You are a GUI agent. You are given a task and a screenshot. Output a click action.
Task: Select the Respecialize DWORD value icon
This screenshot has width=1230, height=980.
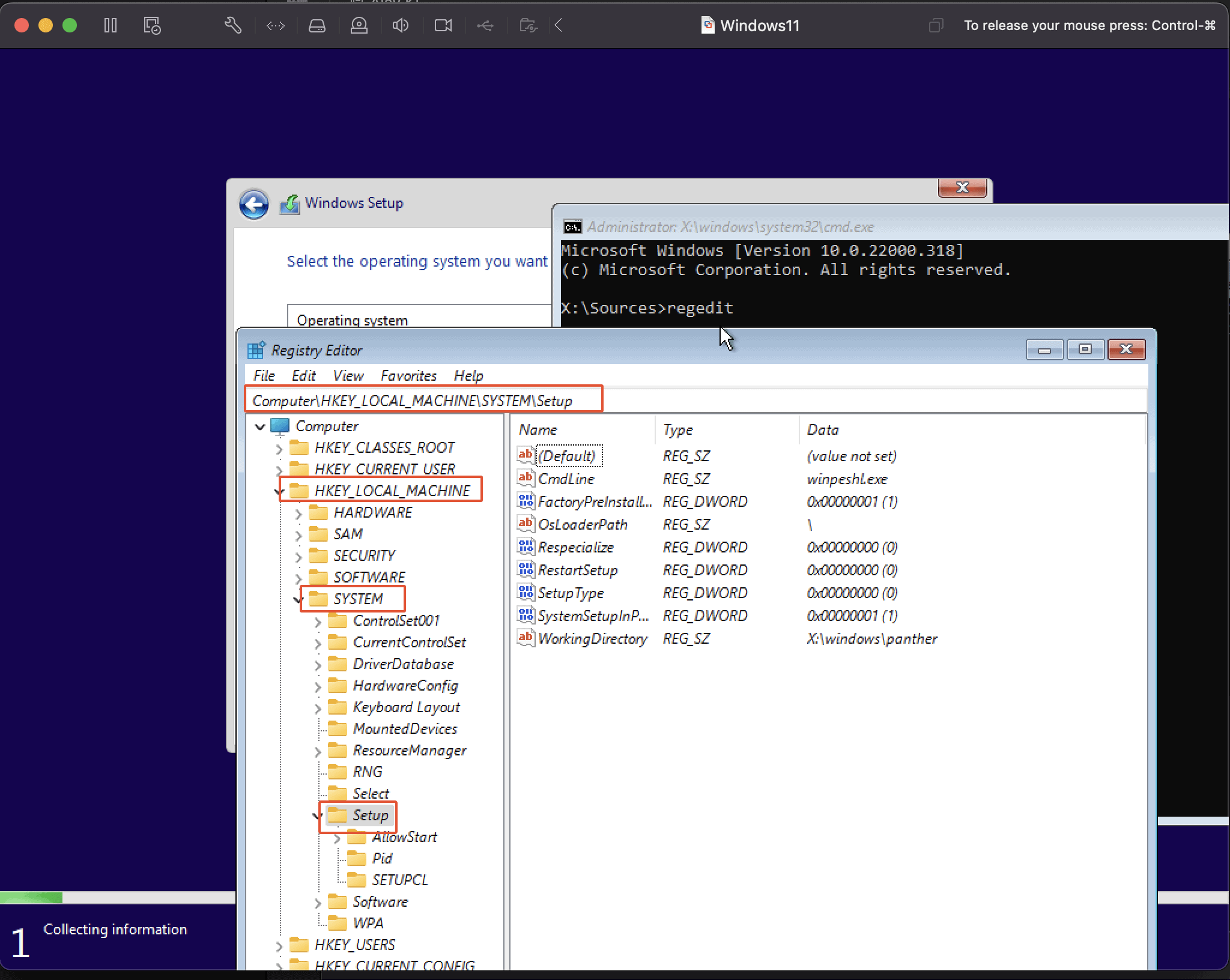point(526,546)
